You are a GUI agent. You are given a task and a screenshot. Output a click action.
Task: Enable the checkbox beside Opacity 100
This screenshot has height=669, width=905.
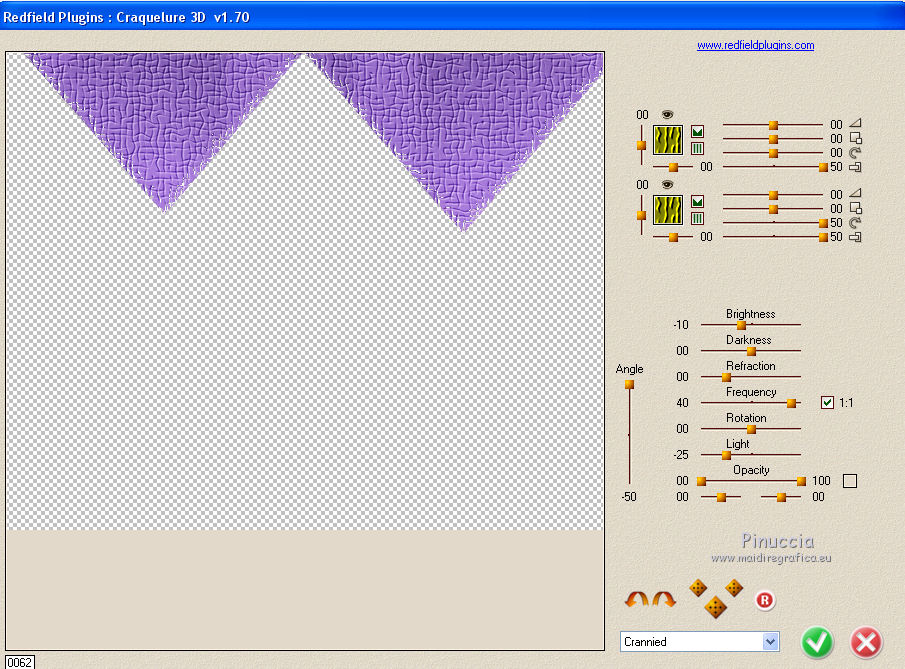[x=850, y=481]
